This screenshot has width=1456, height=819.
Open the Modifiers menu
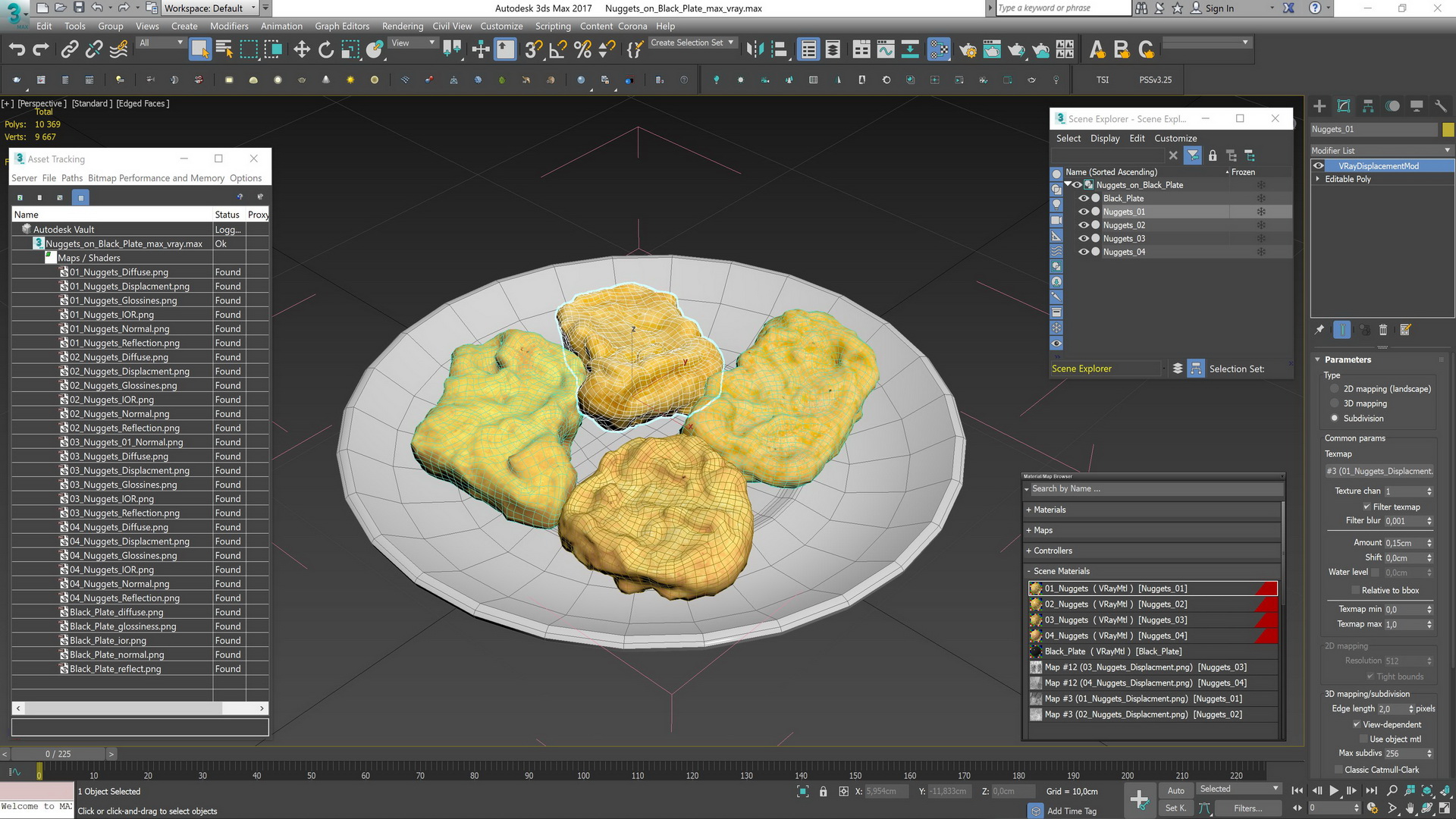click(x=229, y=26)
